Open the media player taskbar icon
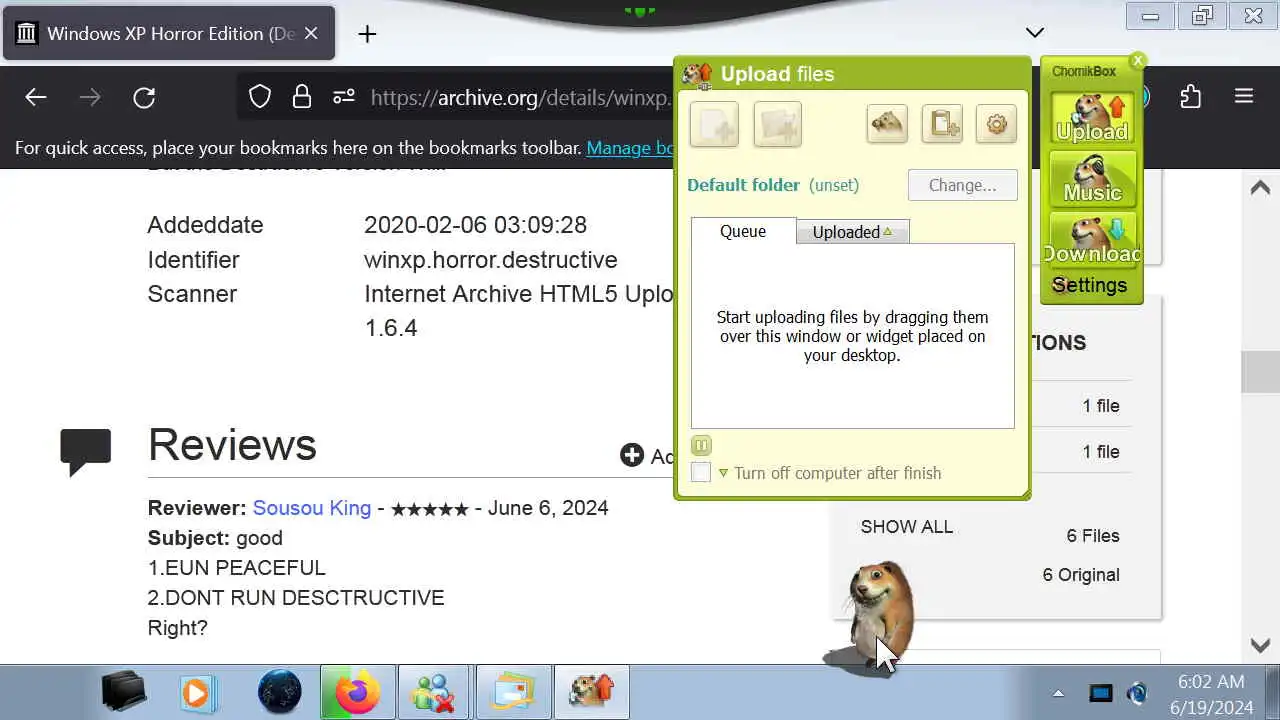Viewport: 1280px width, 720px height. click(200, 692)
